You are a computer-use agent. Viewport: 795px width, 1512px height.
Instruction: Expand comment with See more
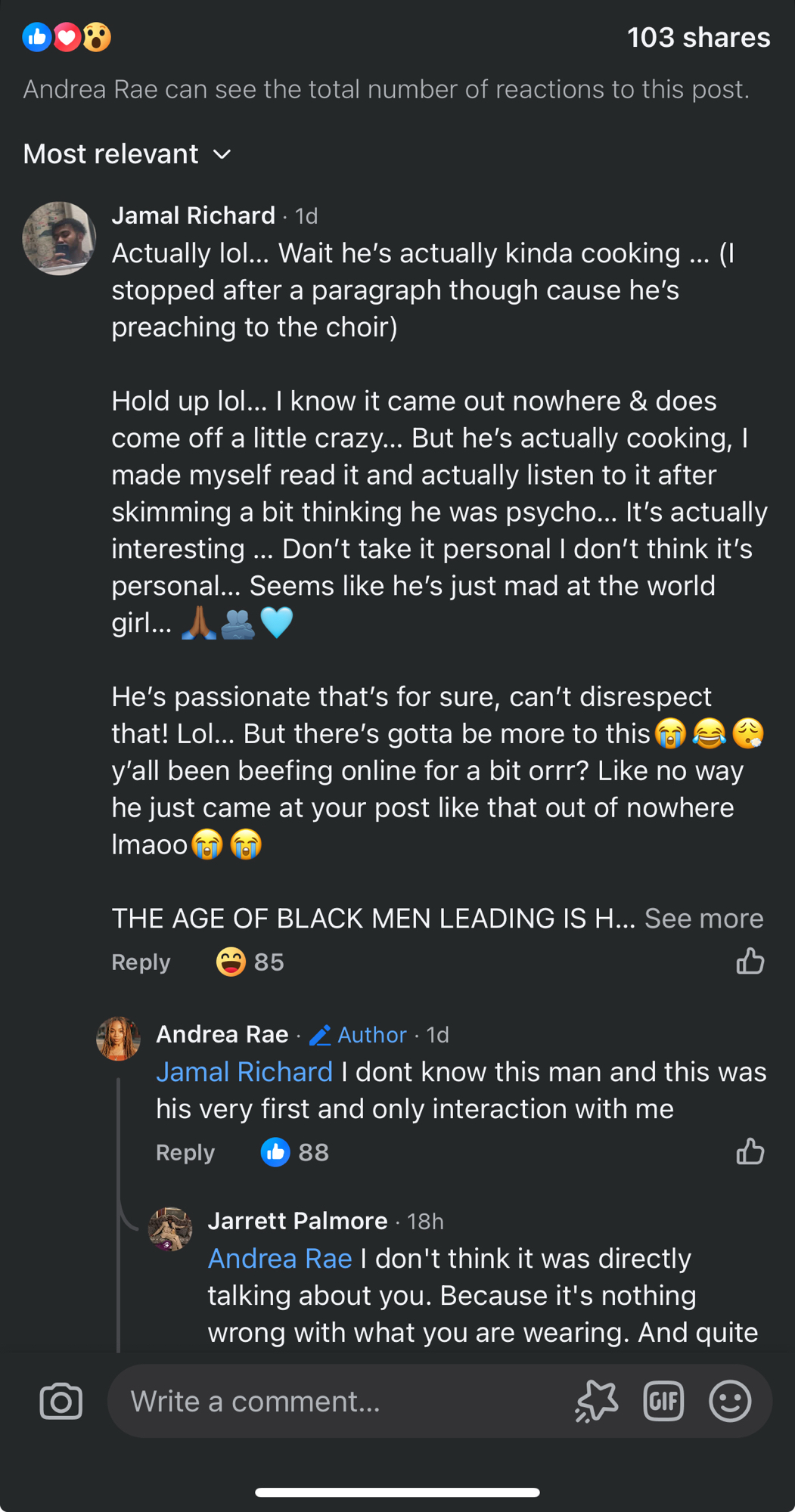(703, 919)
